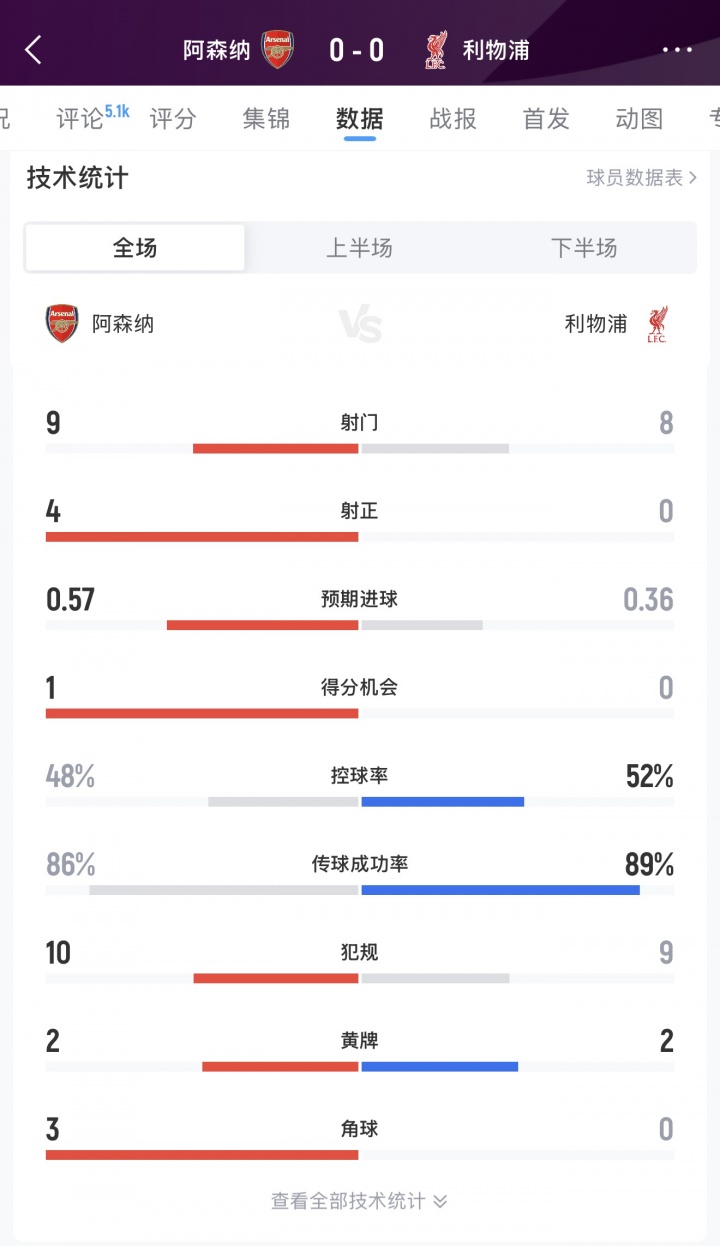720x1246 pixels.
Task: Open the Liverpool club crest in the header
Action: pyautogui.click(x=435, y=47)
